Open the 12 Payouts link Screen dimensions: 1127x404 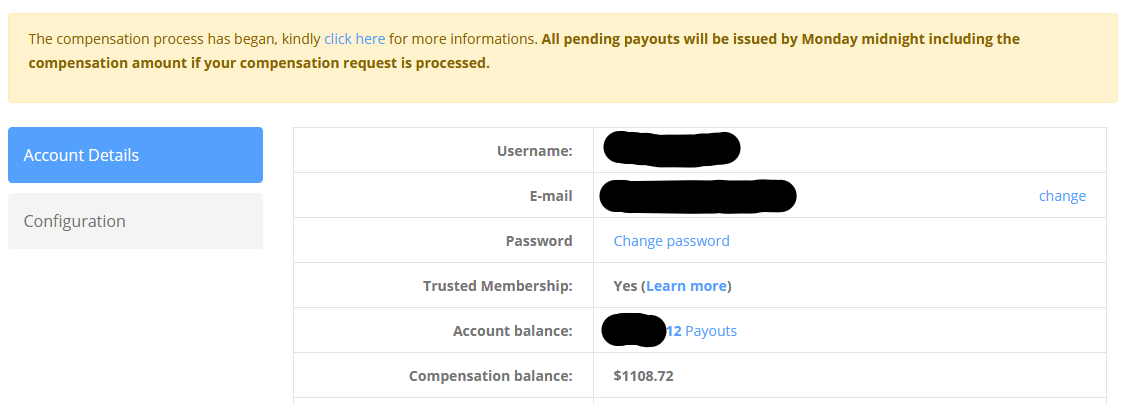(702, 331)
